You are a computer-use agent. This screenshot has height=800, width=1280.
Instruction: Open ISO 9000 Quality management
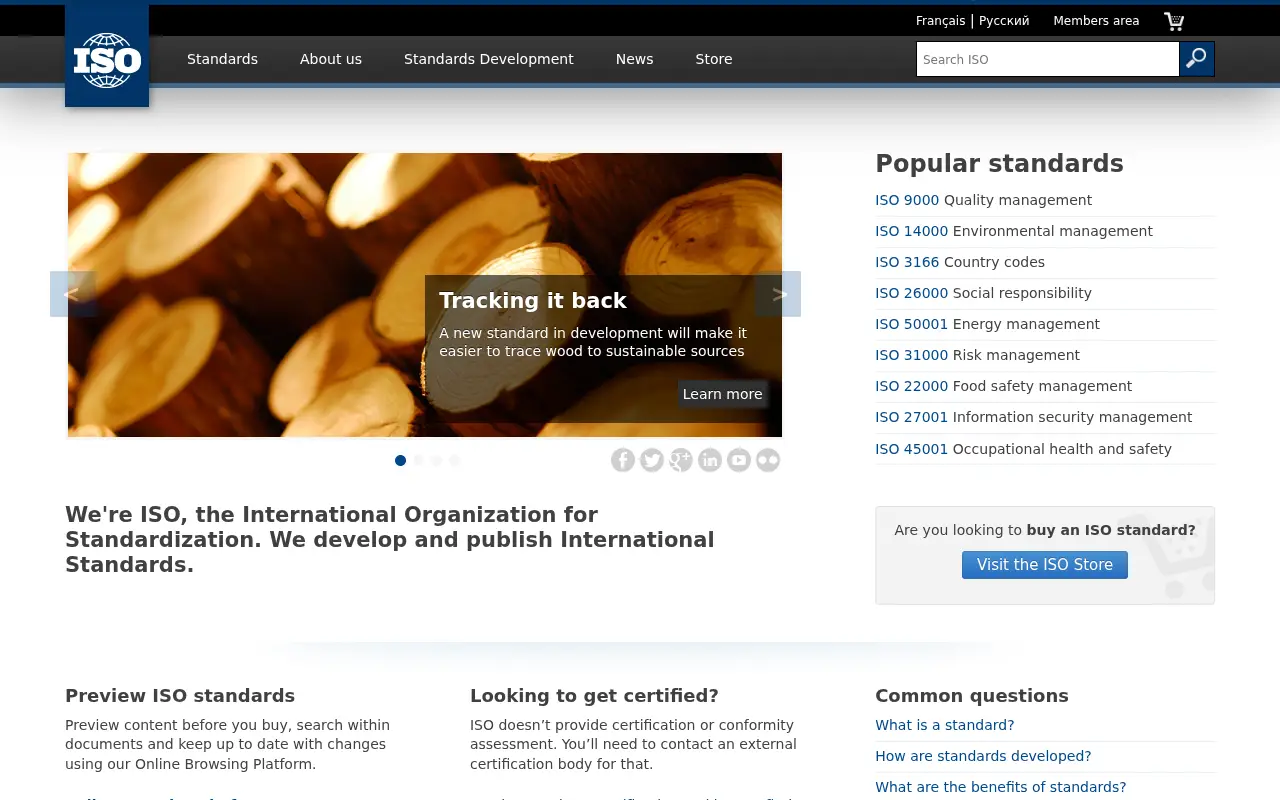click(983, 200)
